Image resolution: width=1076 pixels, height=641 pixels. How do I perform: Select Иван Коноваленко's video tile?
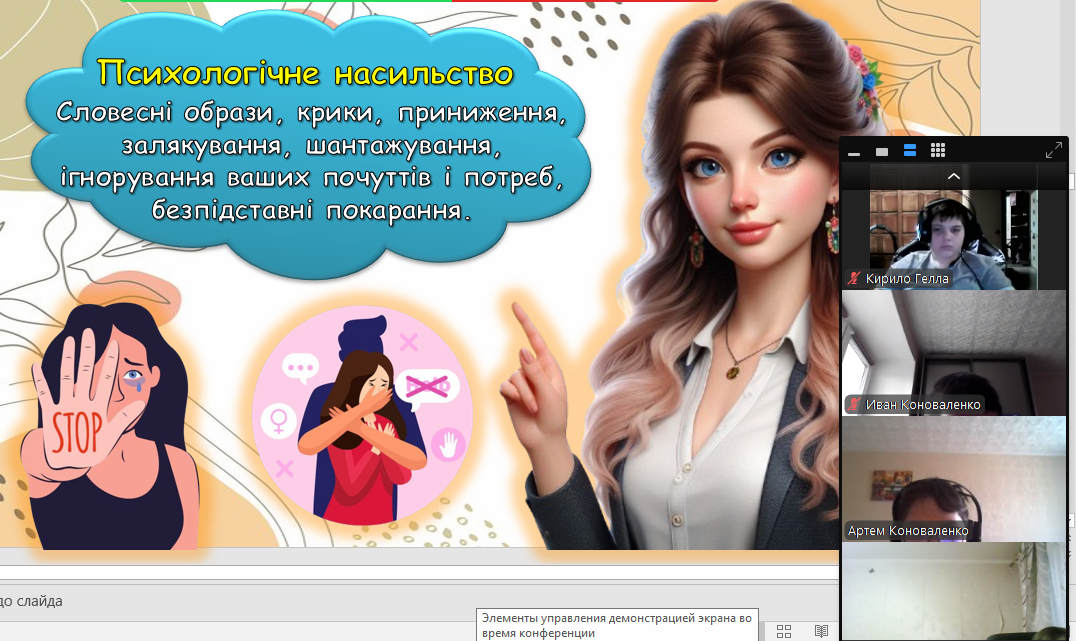[x=954, y=353]
